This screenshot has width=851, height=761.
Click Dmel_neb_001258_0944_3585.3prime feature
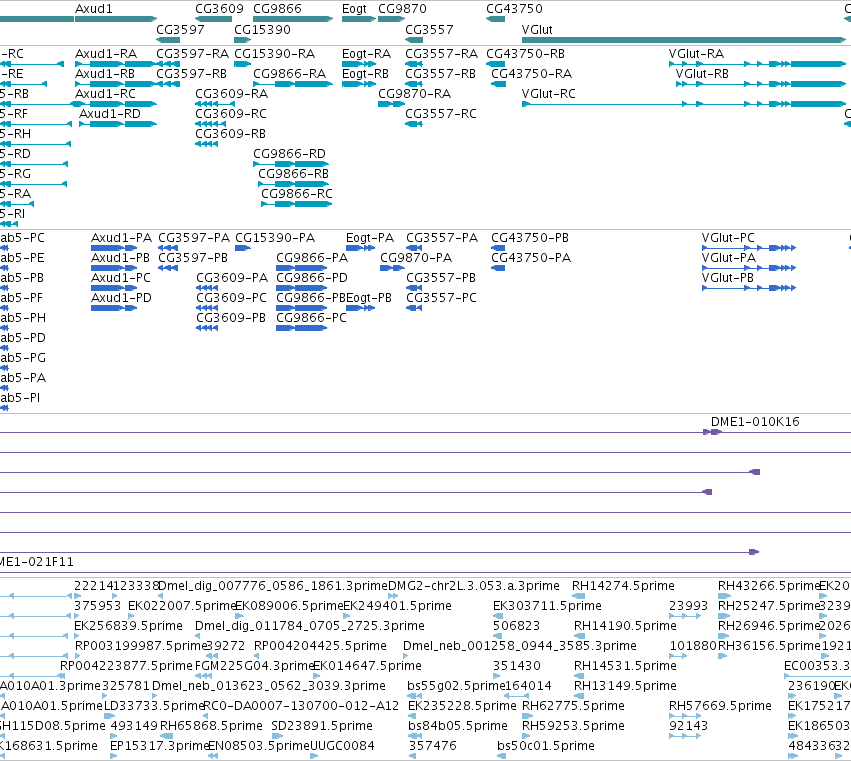click(520, 646)
